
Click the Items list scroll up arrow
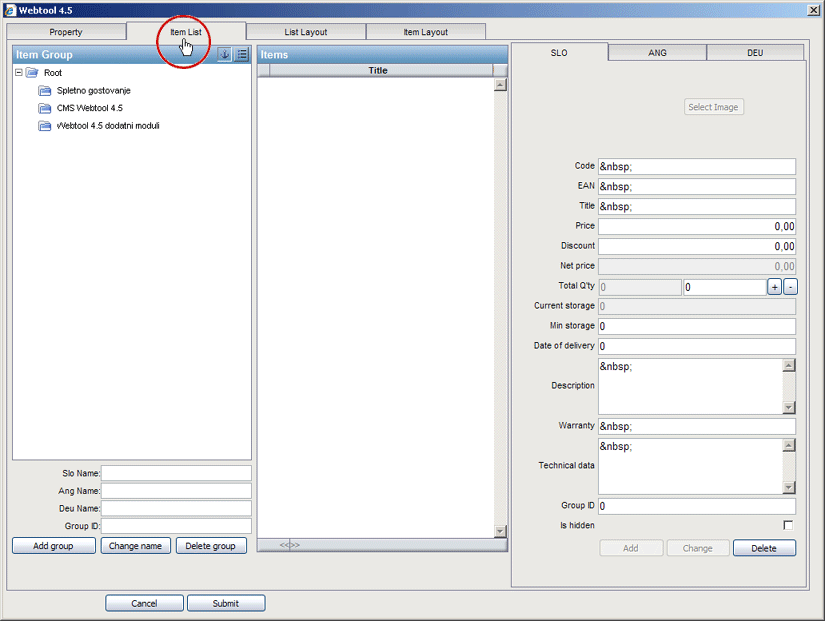tap(501, 86)
